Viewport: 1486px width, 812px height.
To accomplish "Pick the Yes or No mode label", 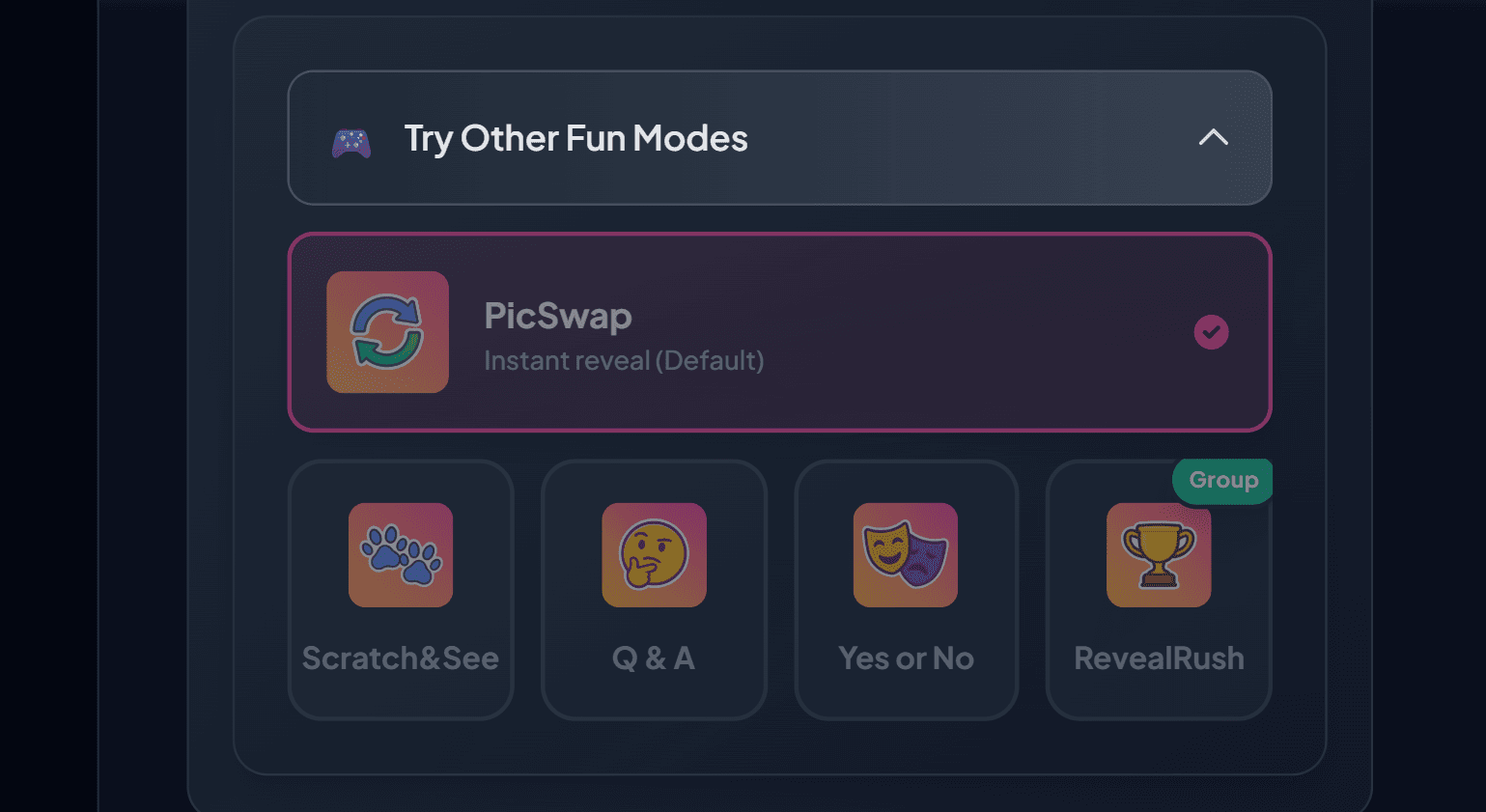I will click(x=906, y=658).
